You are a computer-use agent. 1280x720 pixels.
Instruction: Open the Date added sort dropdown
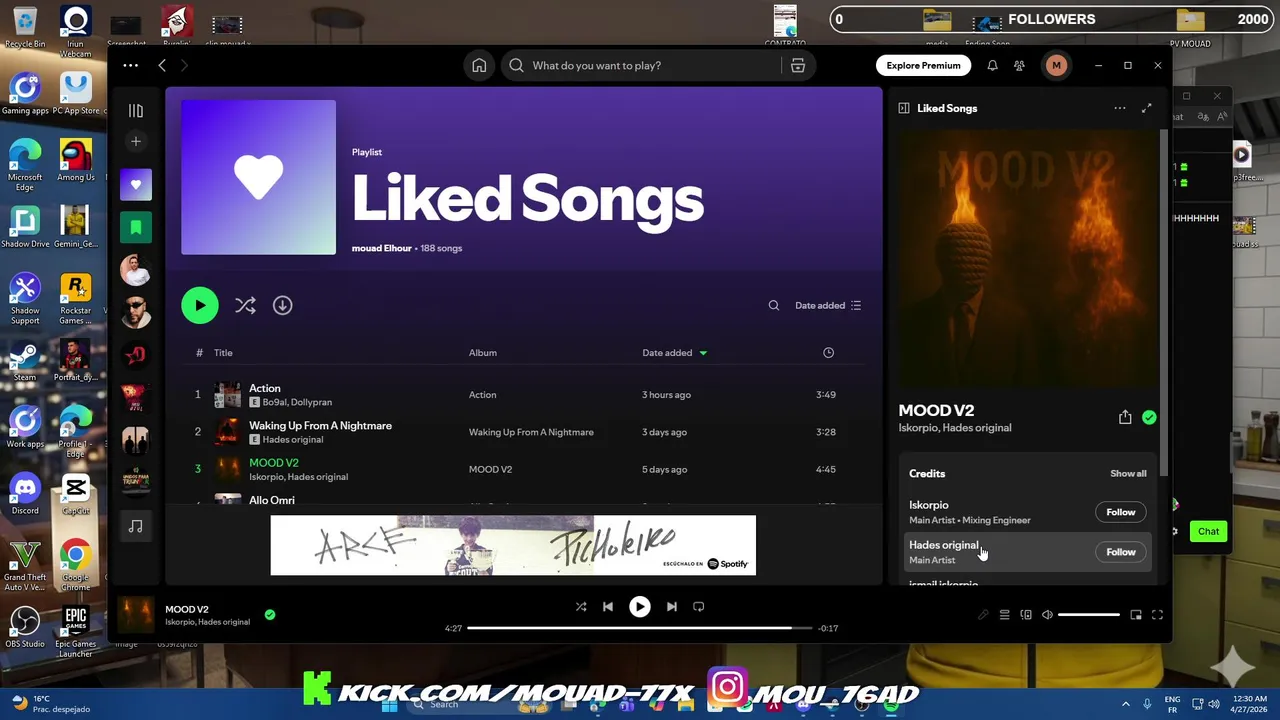(828, 305)
